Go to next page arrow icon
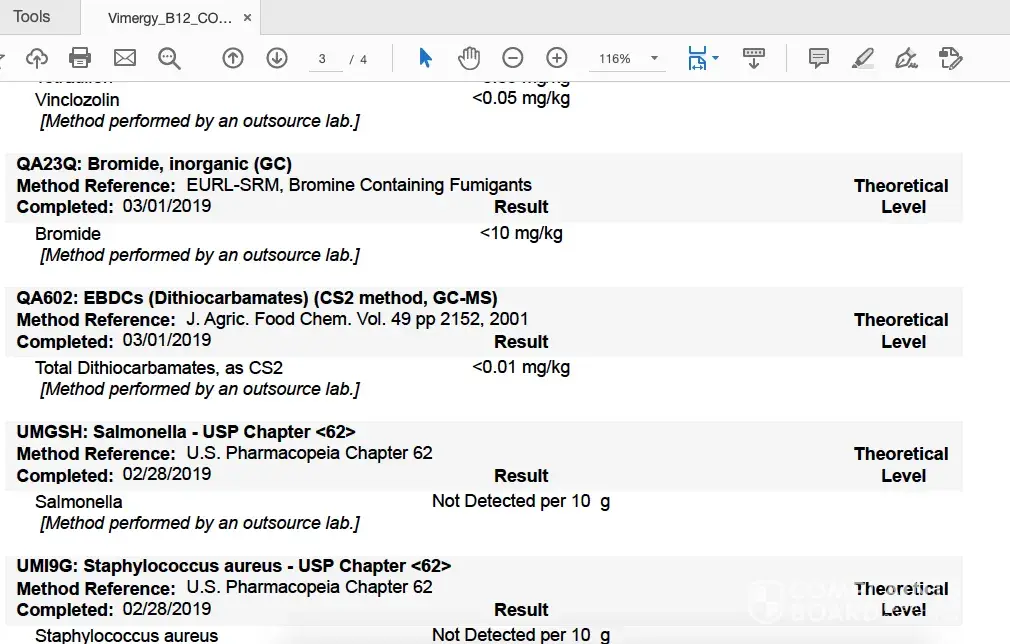 click(x=277, y=59)
